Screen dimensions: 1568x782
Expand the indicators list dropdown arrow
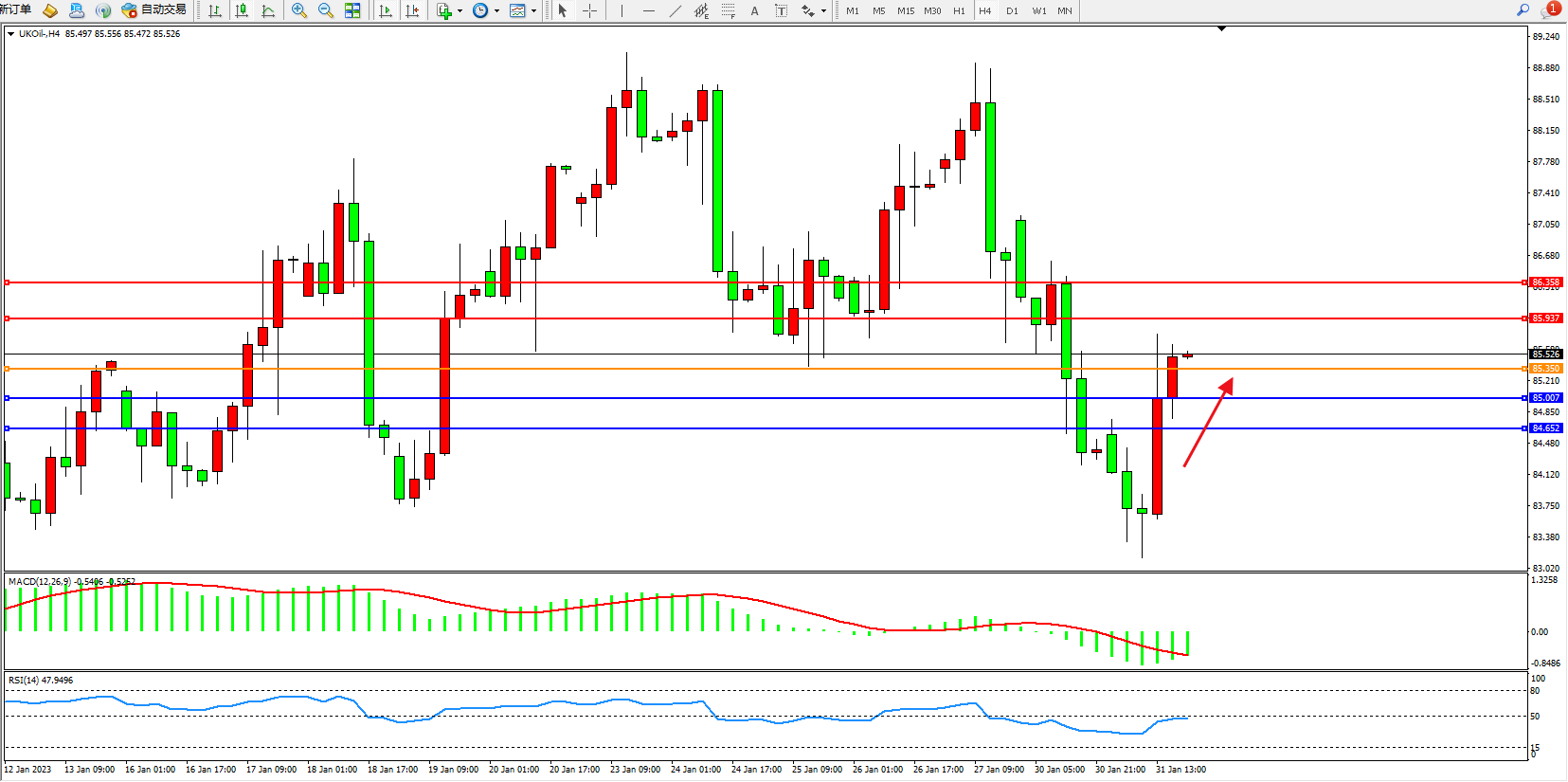coord(460,10)
